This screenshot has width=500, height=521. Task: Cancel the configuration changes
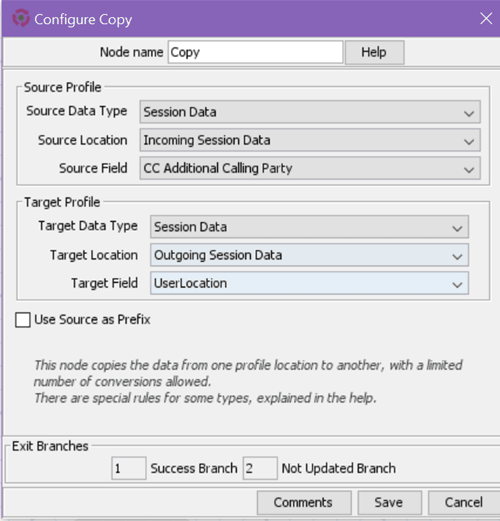pyautogui.click(x=464, y=502)
